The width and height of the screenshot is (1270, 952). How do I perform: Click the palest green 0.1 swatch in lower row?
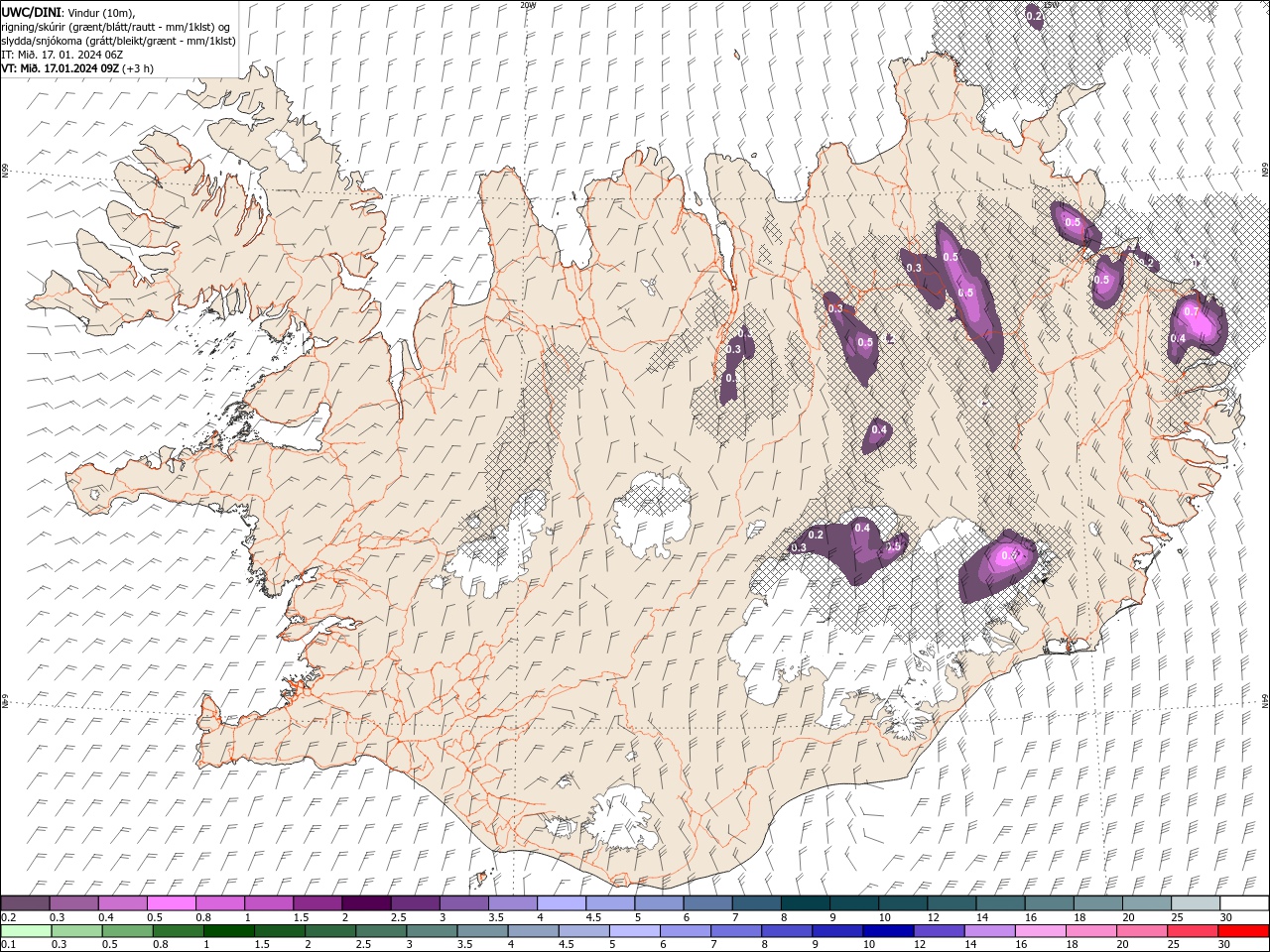[x=27, y=931]
